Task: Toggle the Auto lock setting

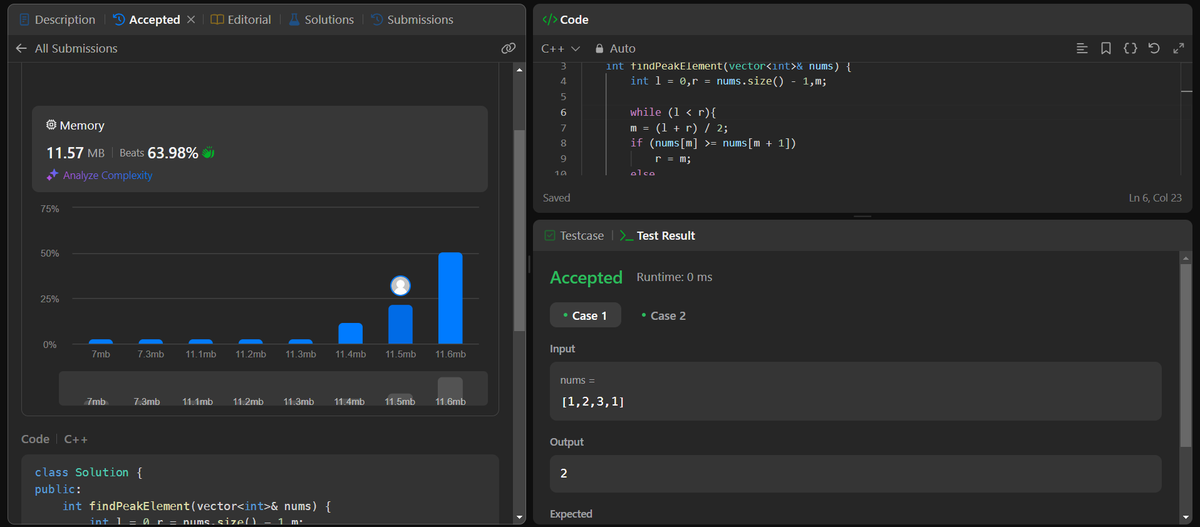Action: coord(615,48)
